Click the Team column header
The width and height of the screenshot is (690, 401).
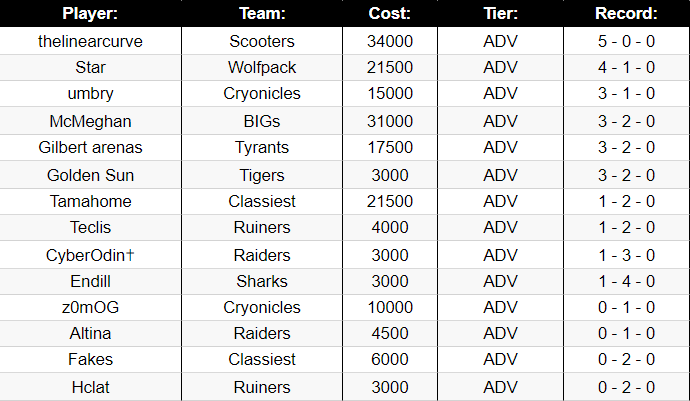tap(262, 13)
